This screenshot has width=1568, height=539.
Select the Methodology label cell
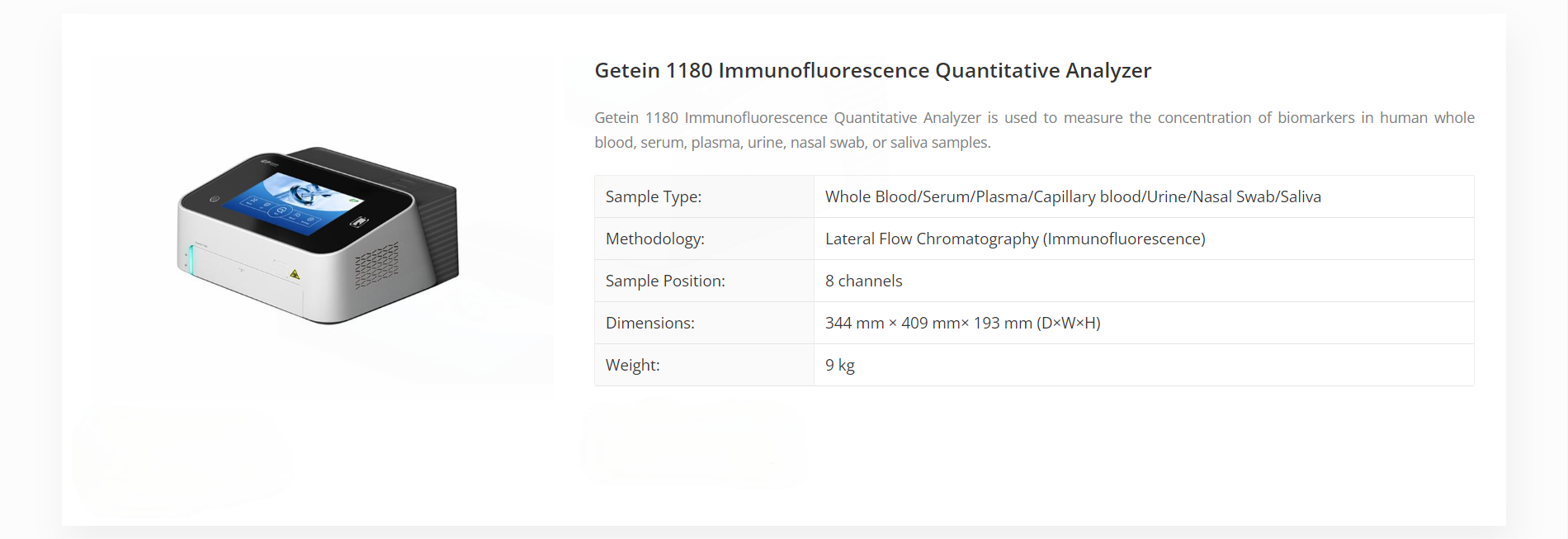(704, 239)
